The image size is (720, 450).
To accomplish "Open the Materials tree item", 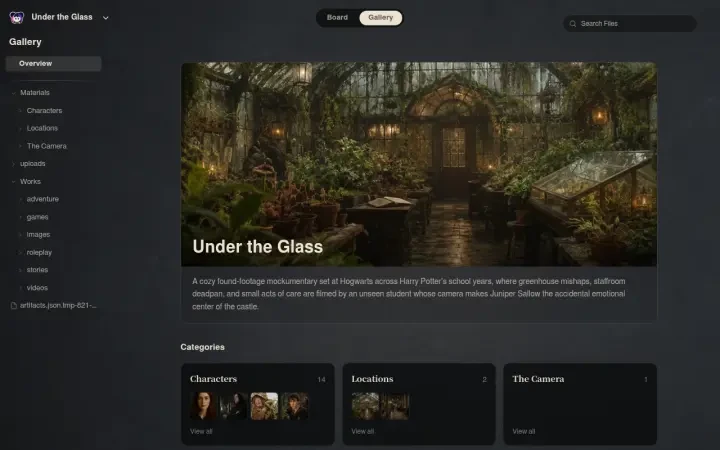I will (35, 93).
